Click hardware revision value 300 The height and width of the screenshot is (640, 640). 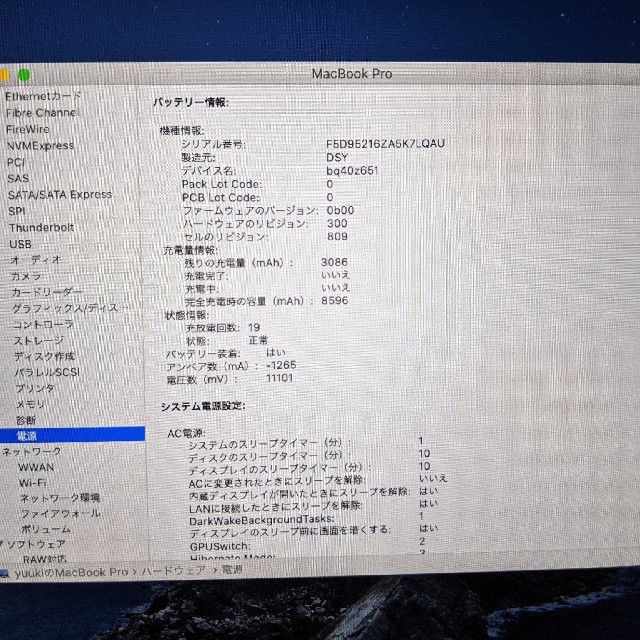337,223
